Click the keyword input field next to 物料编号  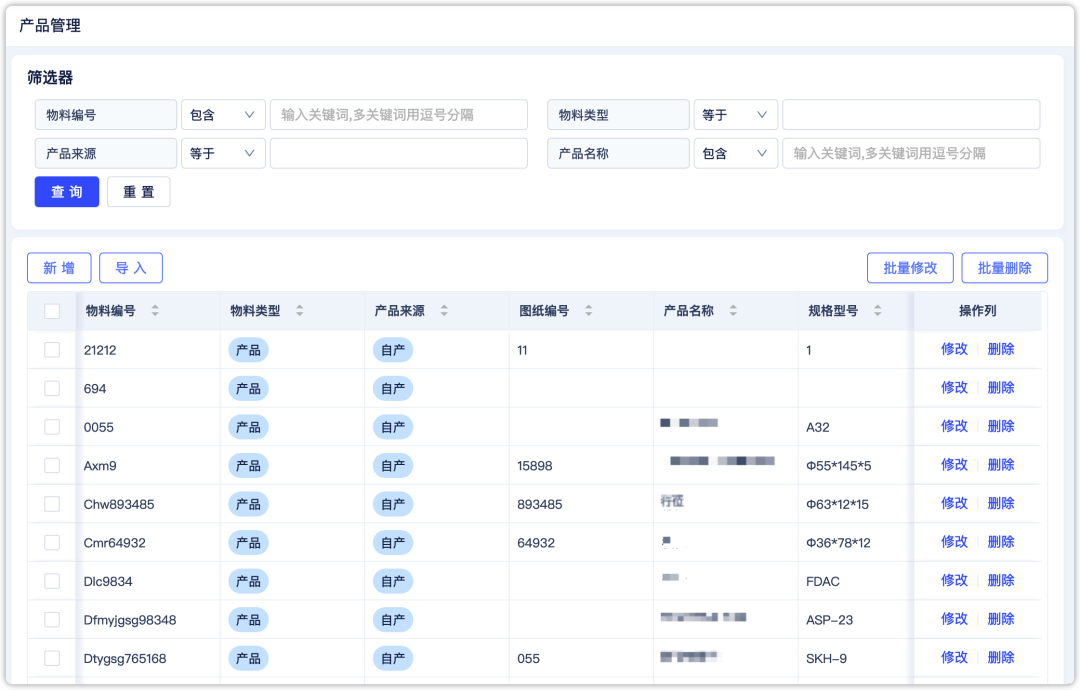[x=398, y=114]
